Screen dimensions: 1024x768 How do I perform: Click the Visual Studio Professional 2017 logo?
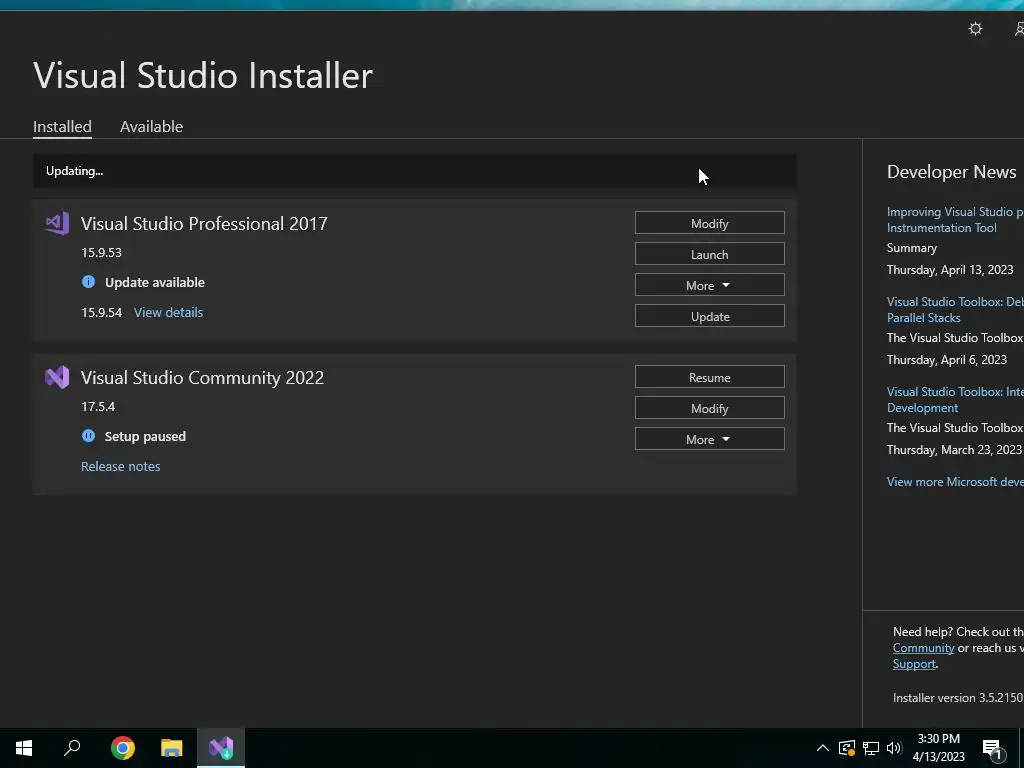[x=57, y=223]
